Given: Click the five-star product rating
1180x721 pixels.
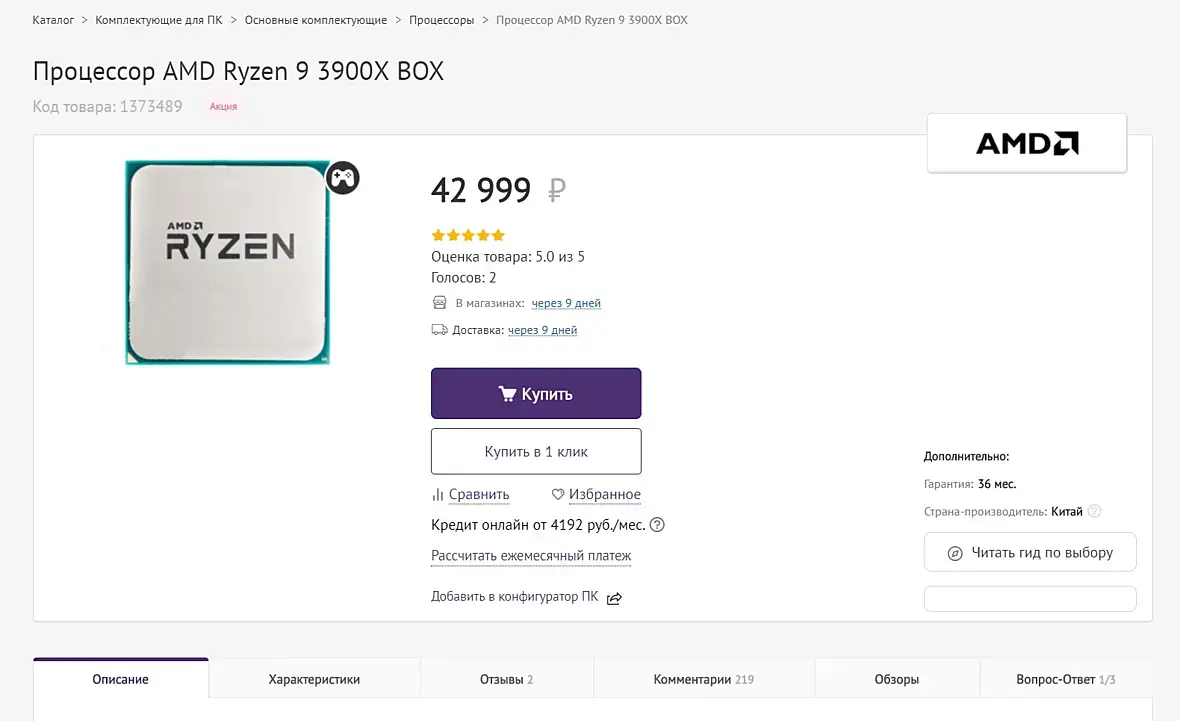Looking at the screenshot, I should 468,236.
